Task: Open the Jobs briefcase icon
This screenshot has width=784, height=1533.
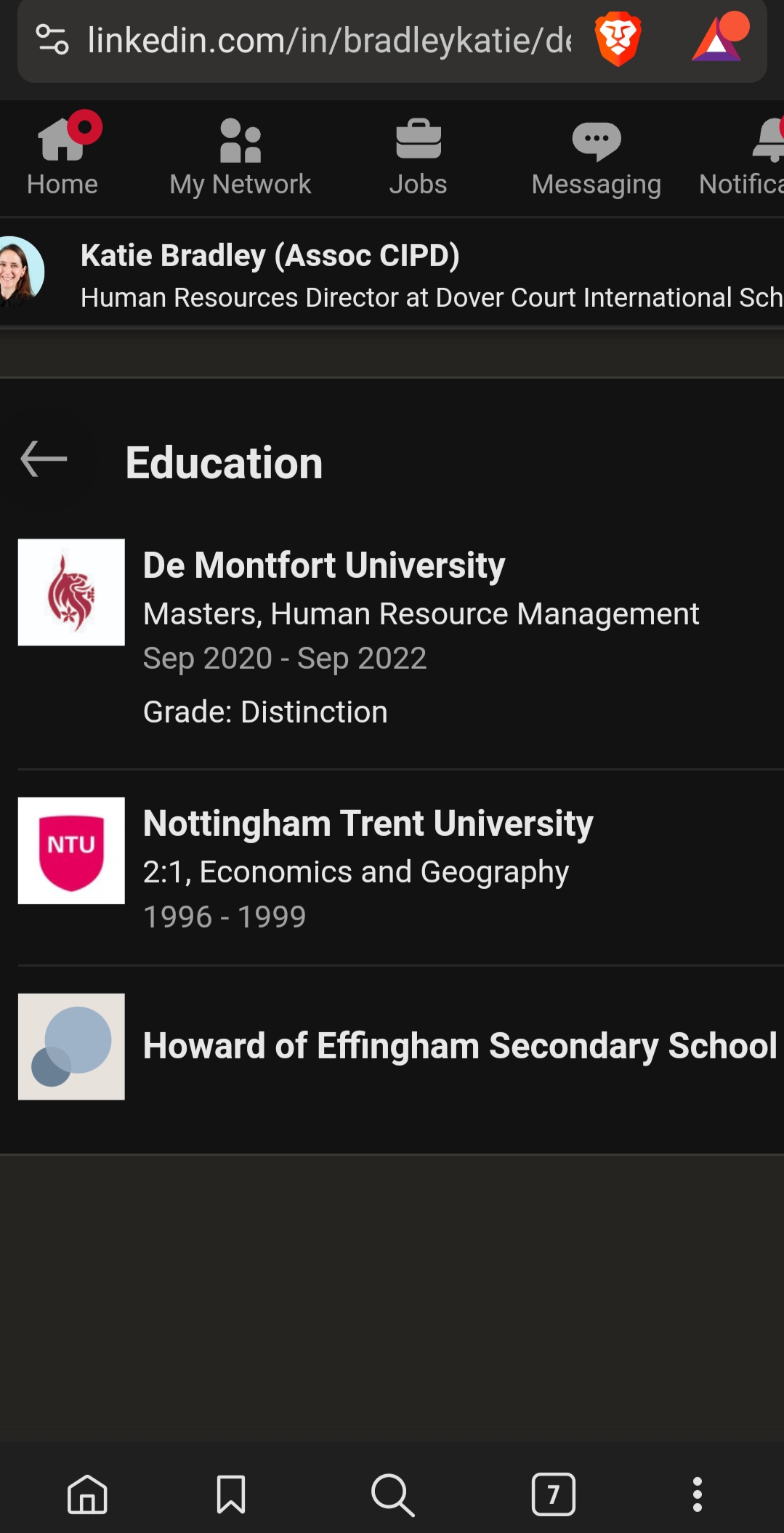Action: tap(418, 158)
